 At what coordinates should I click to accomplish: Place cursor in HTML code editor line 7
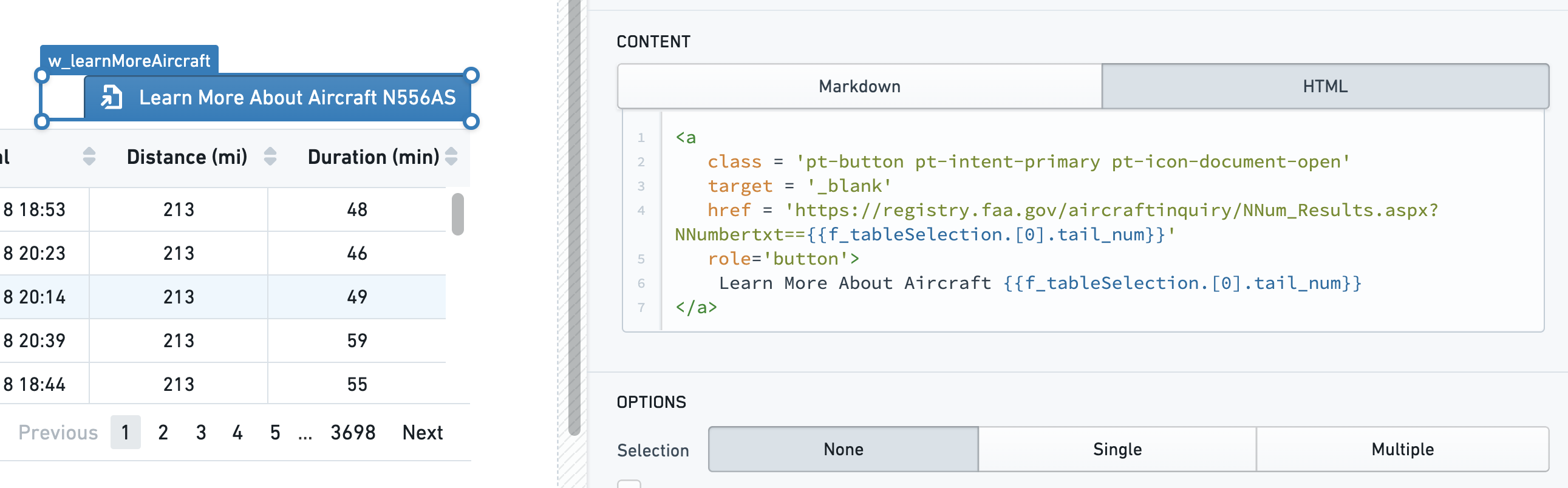(697, 307)
